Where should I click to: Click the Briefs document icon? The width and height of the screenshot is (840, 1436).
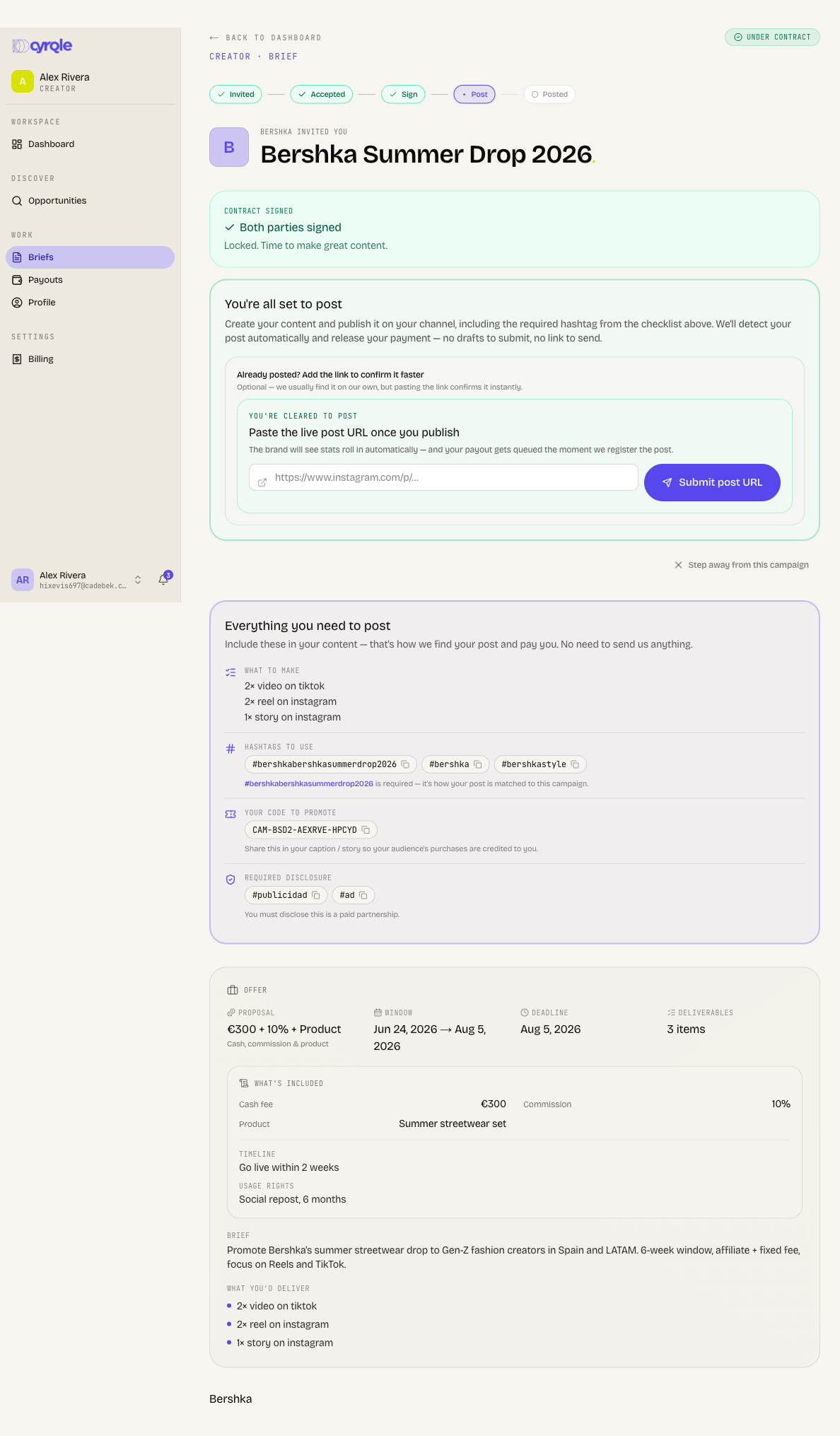click(17, 257)
